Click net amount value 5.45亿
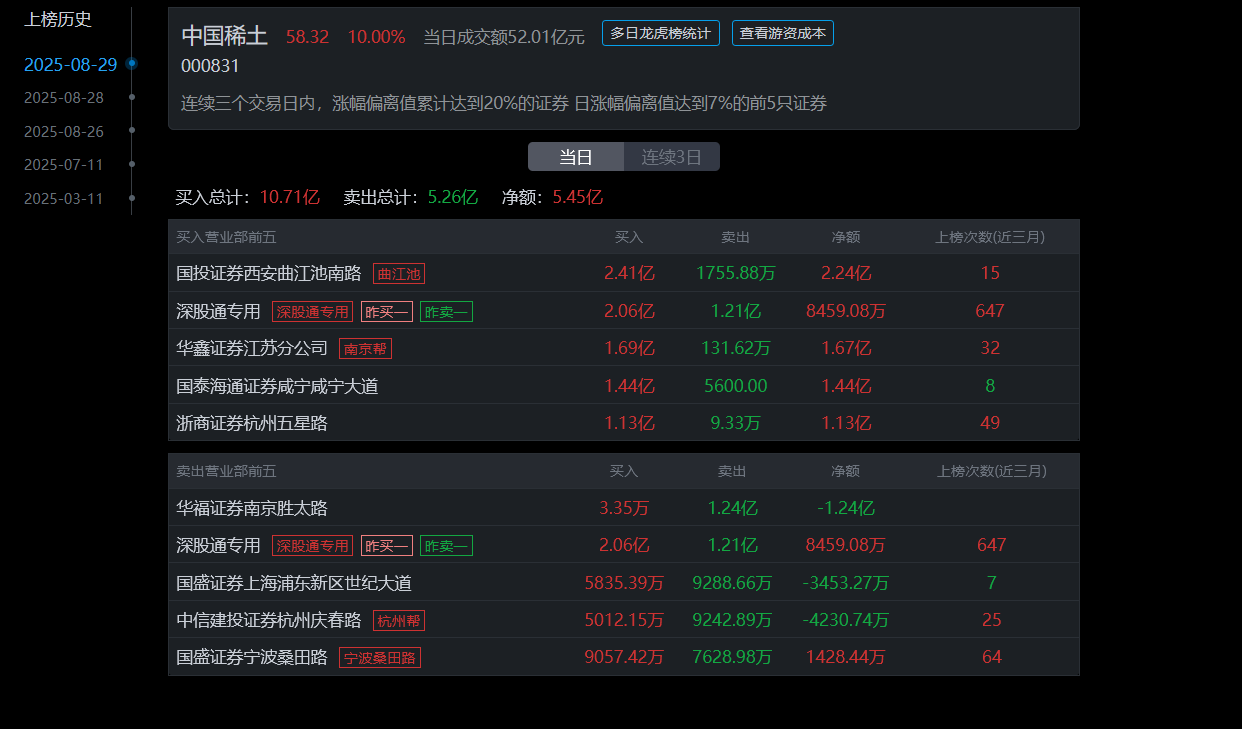 [x=577, y=197]
